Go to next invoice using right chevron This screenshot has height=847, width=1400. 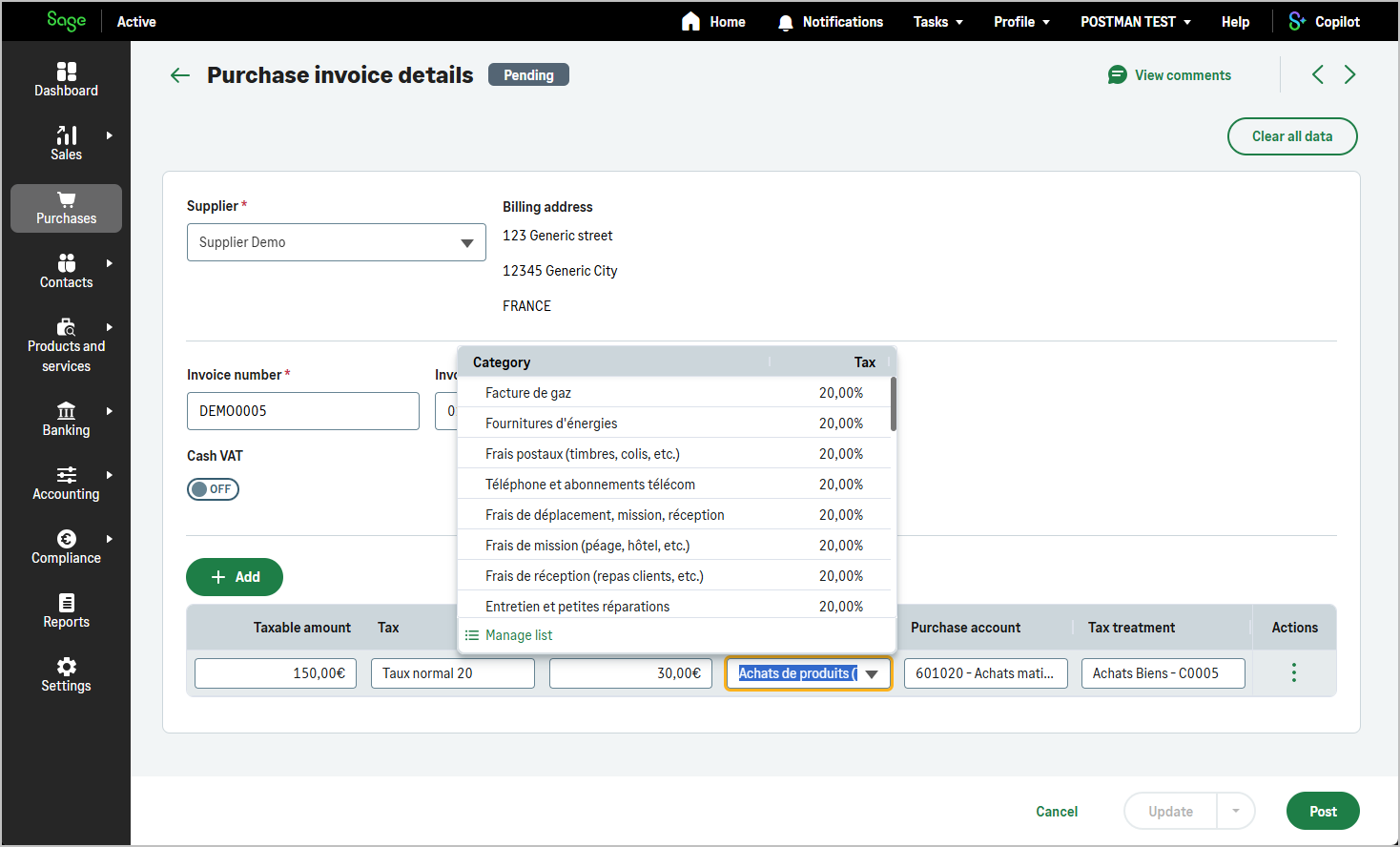1349,74
